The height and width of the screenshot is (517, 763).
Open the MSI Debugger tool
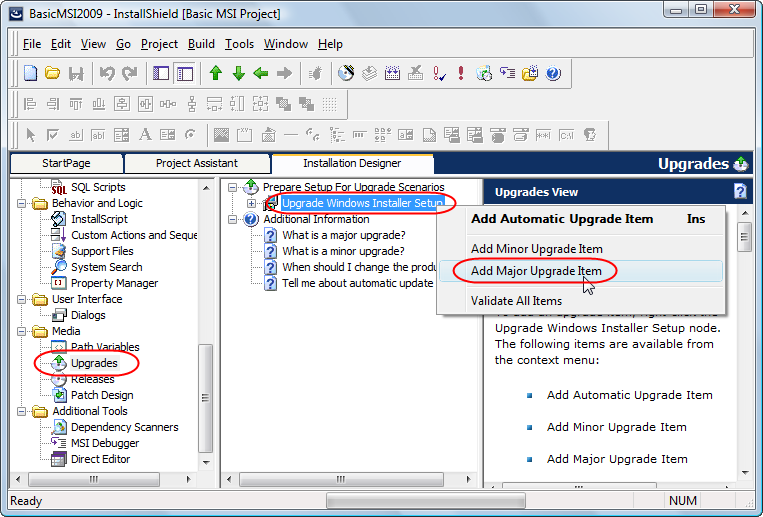pyautogui.click(x=104, y=443)
